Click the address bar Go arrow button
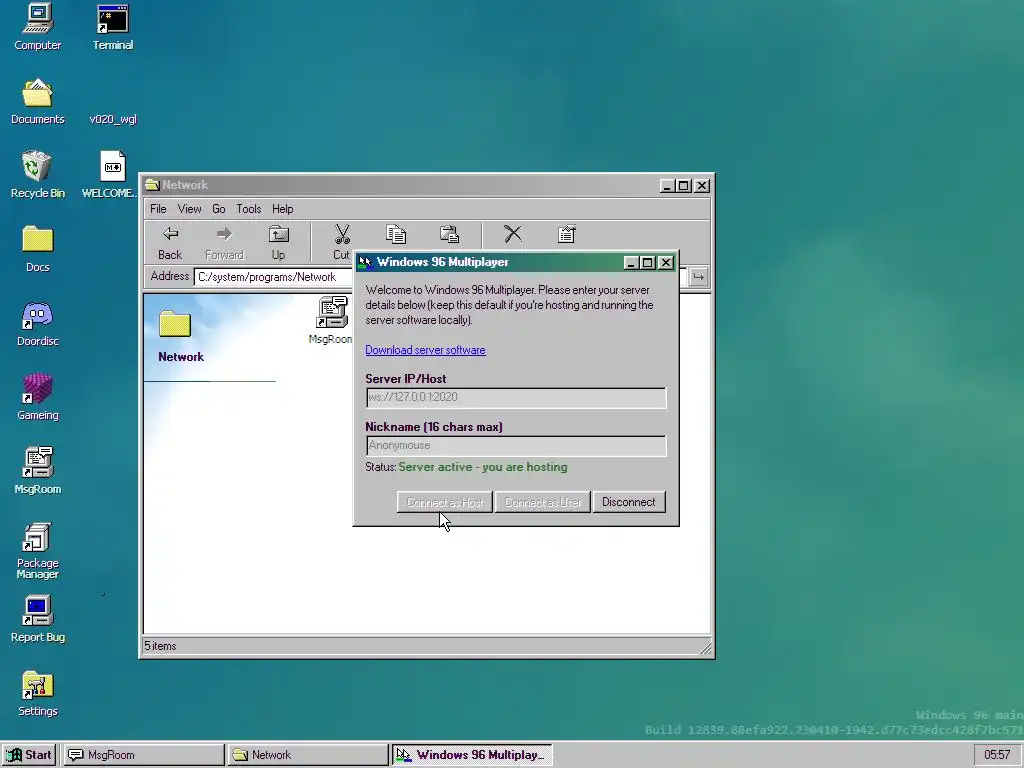1024x768 pixels. click(698, 277)
